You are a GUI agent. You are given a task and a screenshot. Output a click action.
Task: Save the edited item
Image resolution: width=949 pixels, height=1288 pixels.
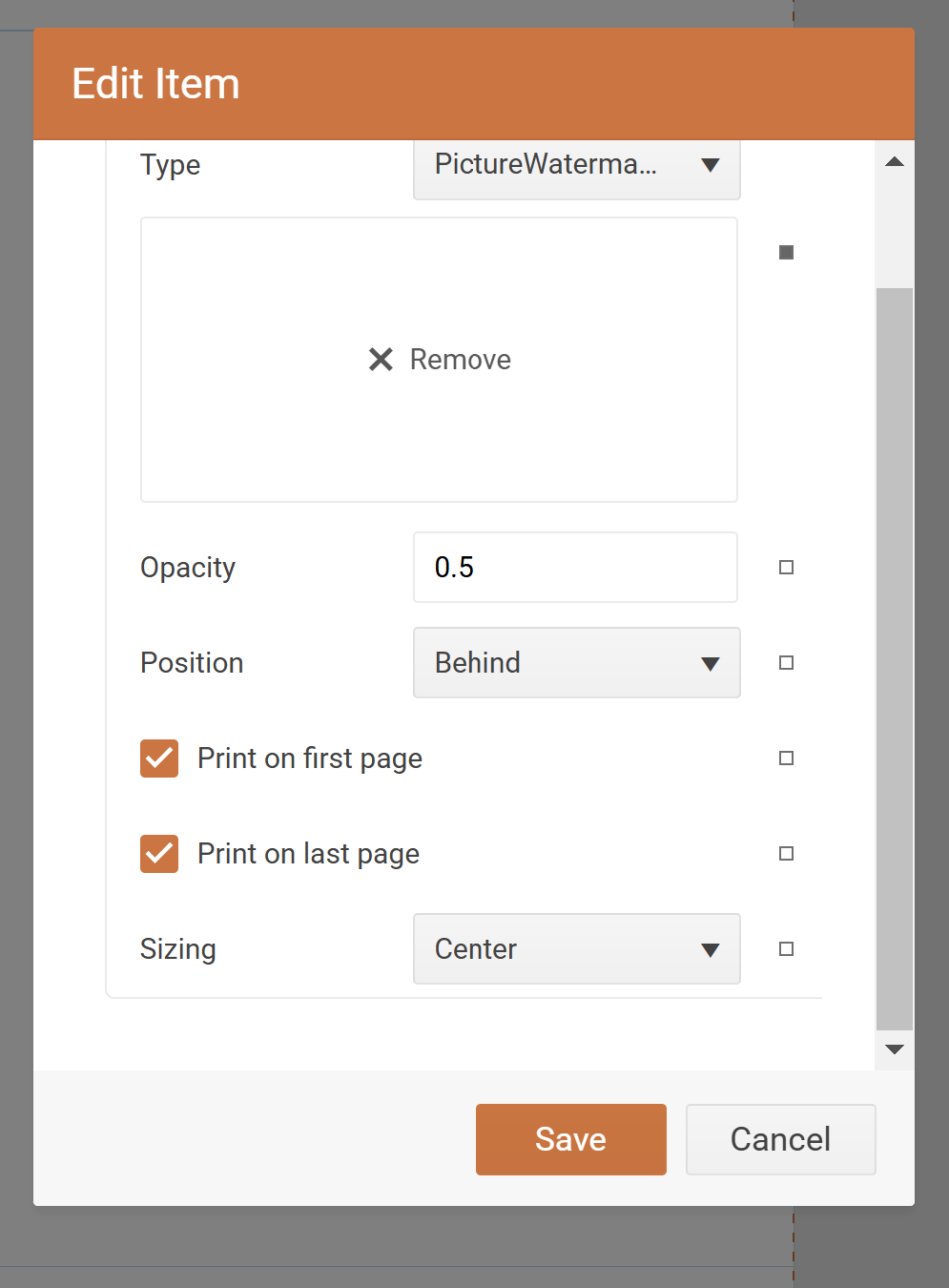(x=570, y=1139)
